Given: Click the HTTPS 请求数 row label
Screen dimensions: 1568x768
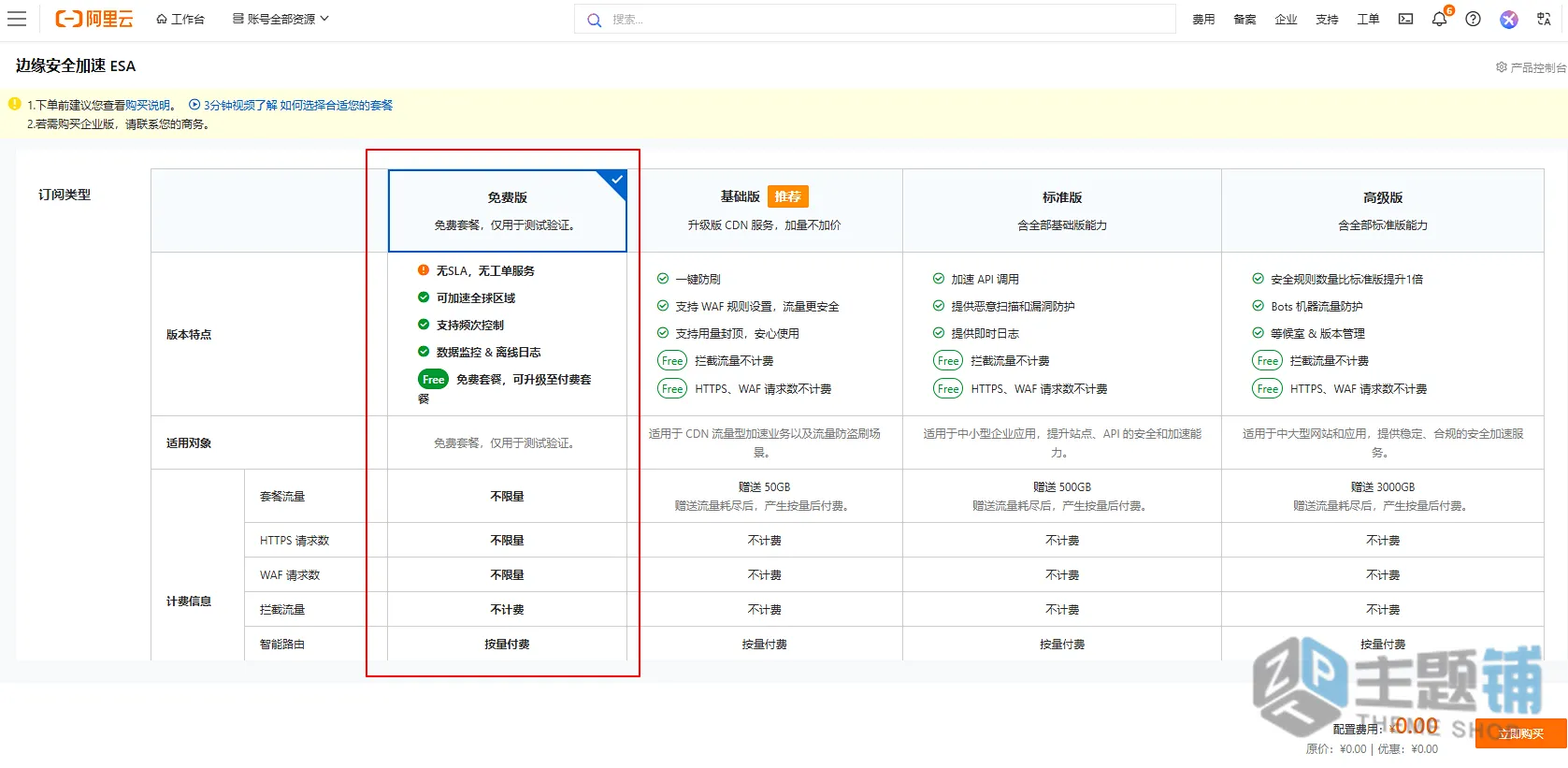Looking at the screenshot, I should (295, 541).
